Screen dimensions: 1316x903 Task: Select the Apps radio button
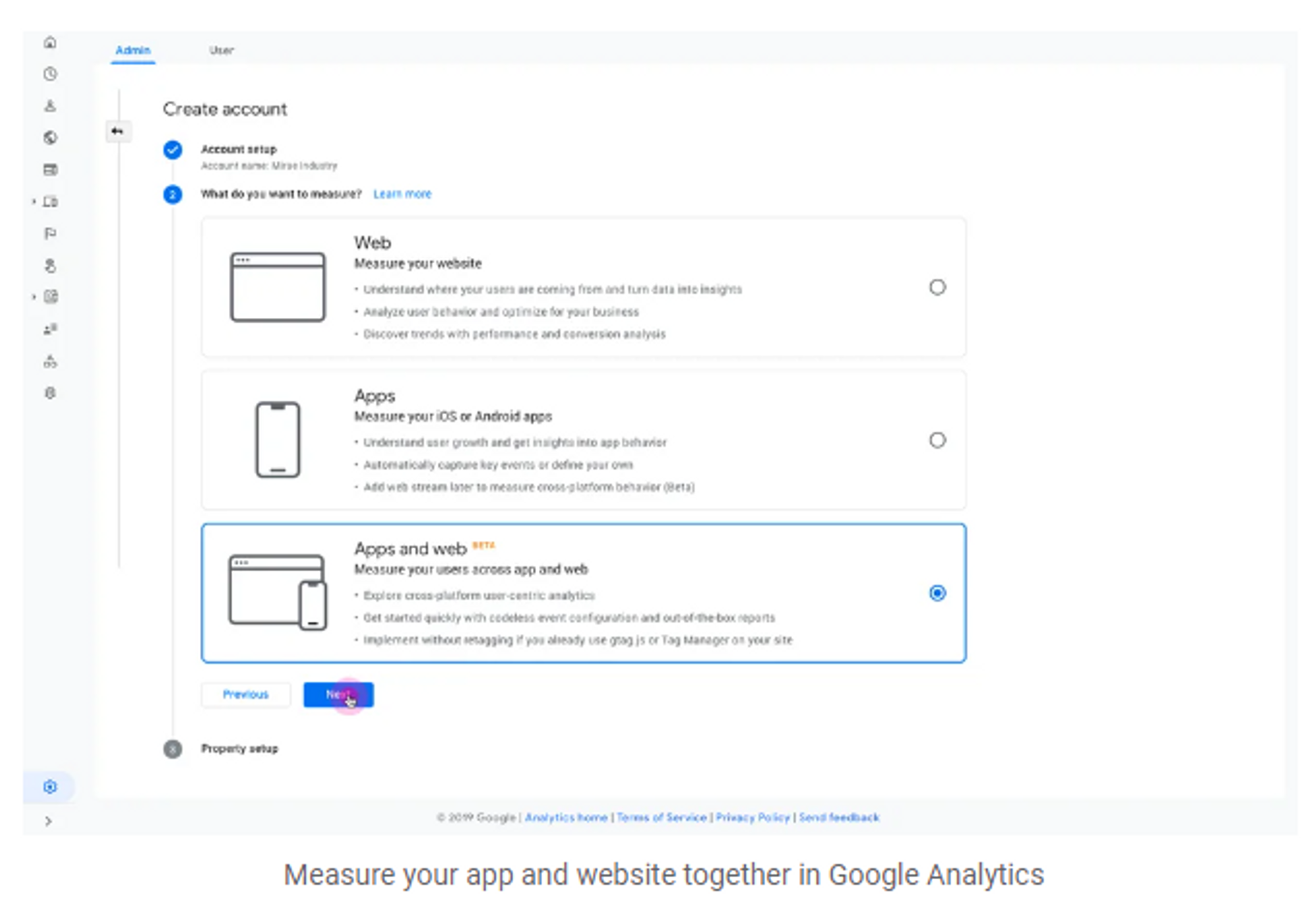click(937, 440)
